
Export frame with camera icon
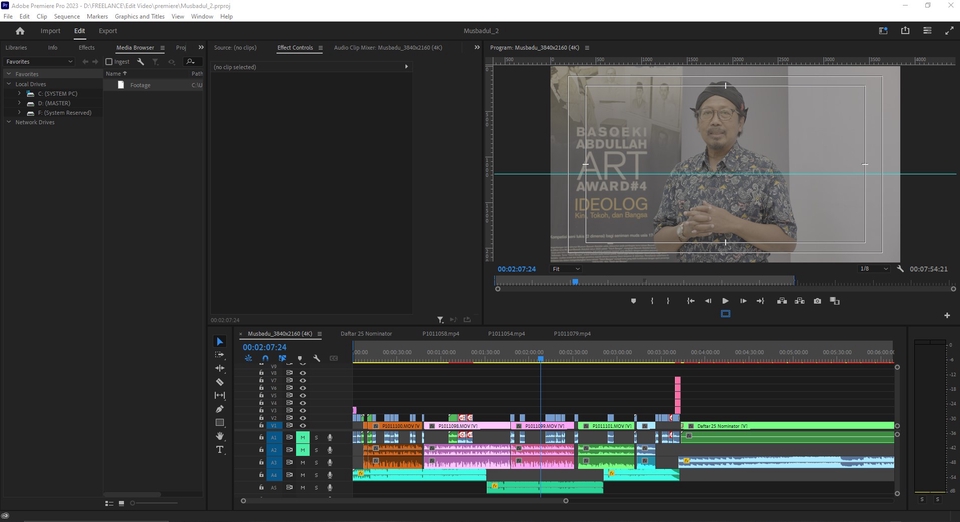click(817, 301)
